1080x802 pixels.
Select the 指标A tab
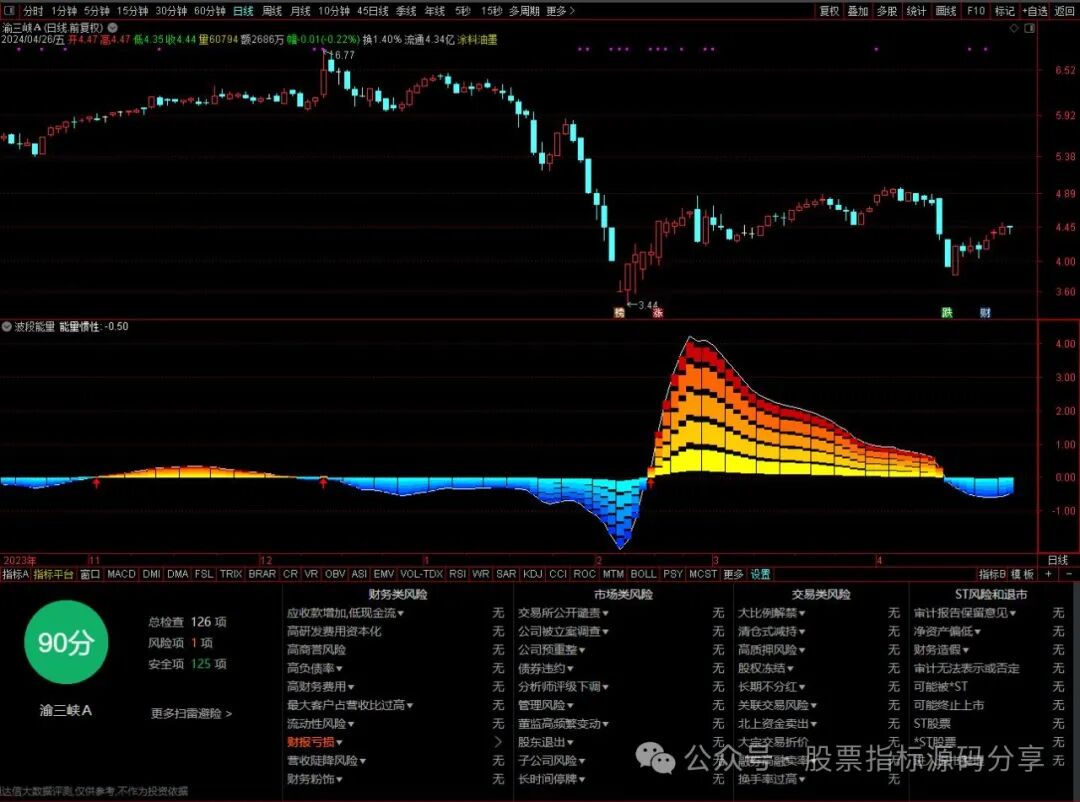[x=15, y=574]
